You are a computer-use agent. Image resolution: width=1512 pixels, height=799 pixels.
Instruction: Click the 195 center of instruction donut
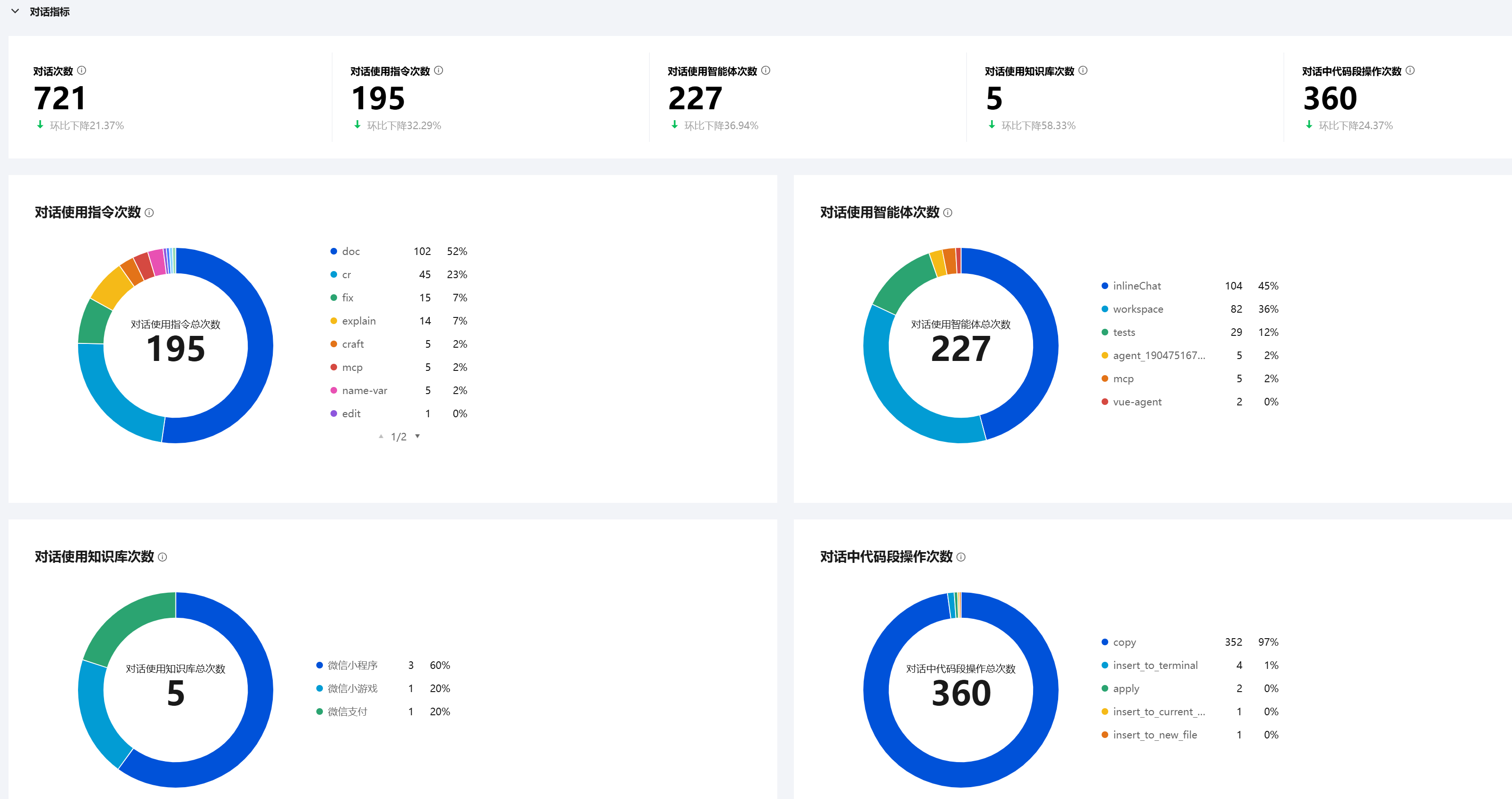[175, 348]
